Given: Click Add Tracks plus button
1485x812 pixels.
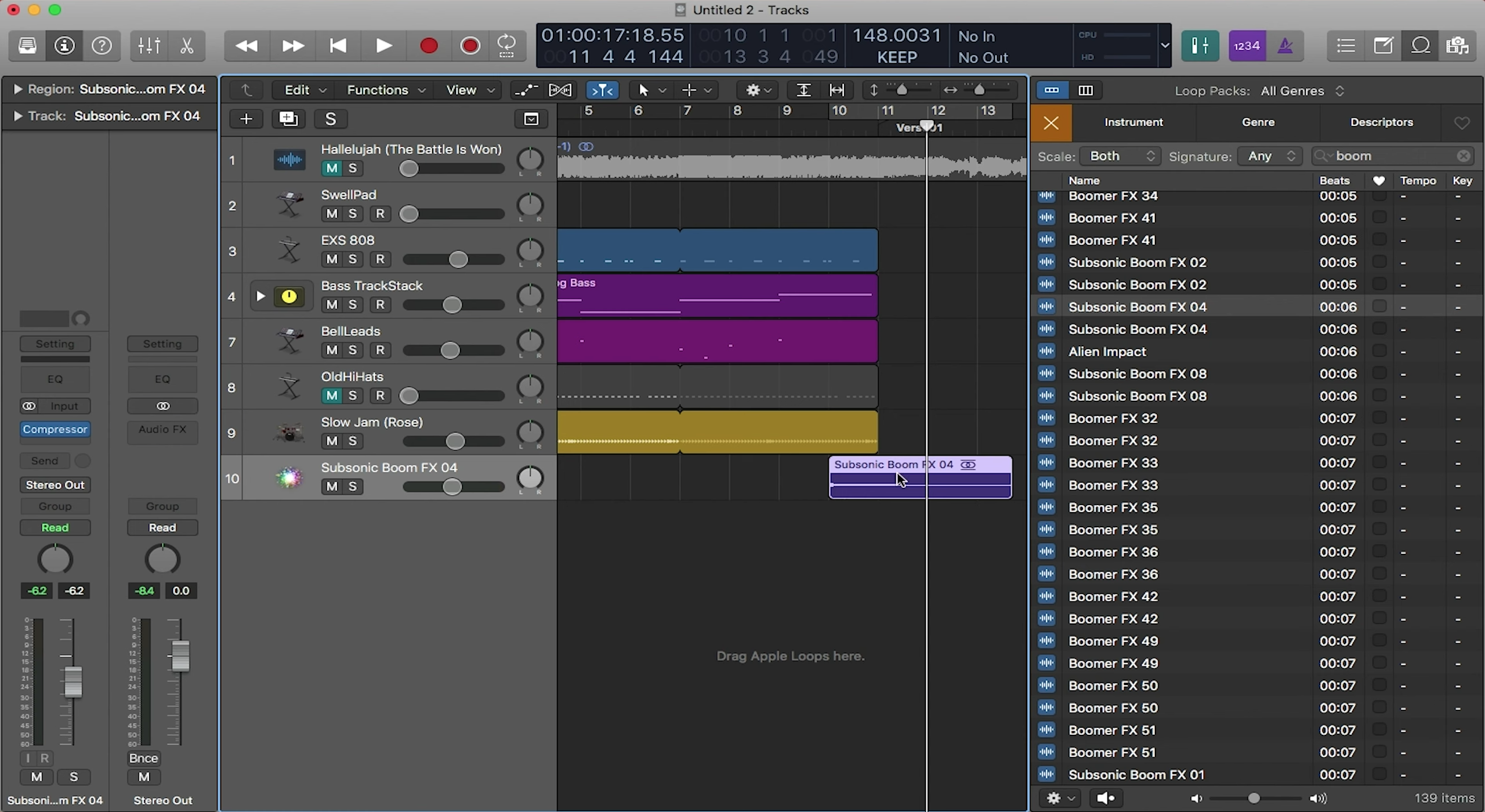Looking at the screenshot, I should click(x=246, y=119).
